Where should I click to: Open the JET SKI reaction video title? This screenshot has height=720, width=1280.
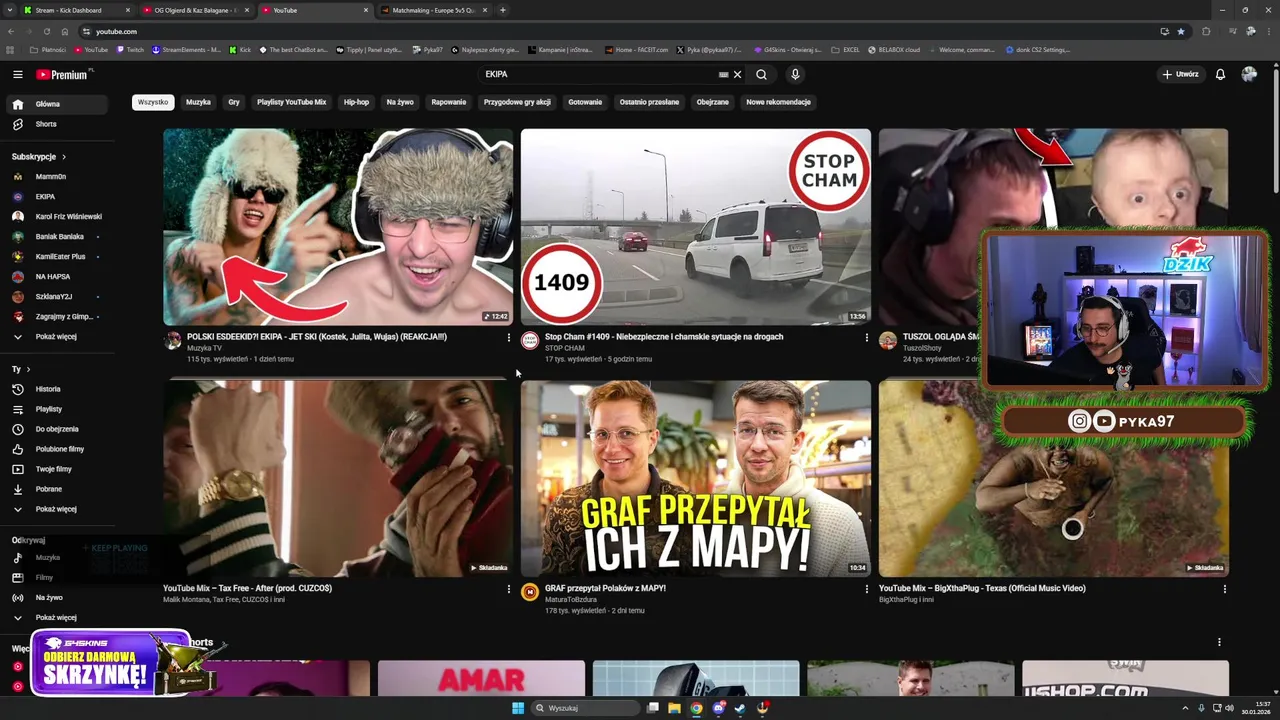317,337
